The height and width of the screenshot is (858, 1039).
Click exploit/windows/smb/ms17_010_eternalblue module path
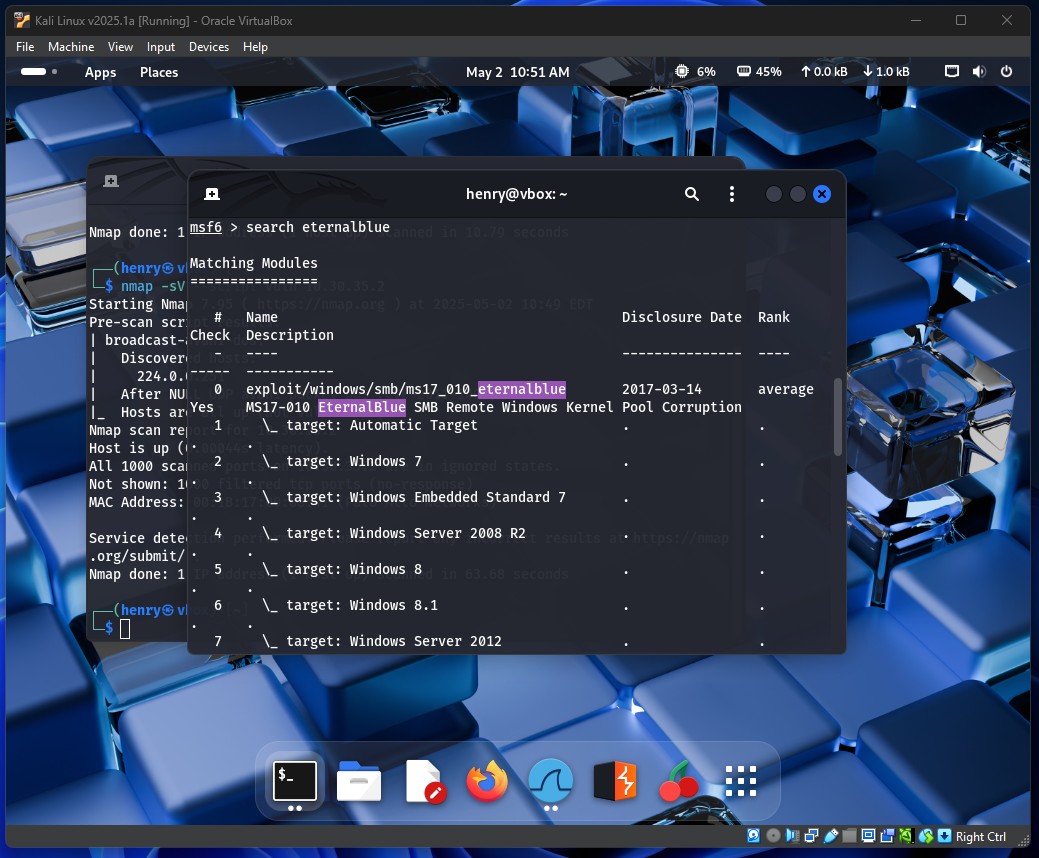click(x=406, y=389)
